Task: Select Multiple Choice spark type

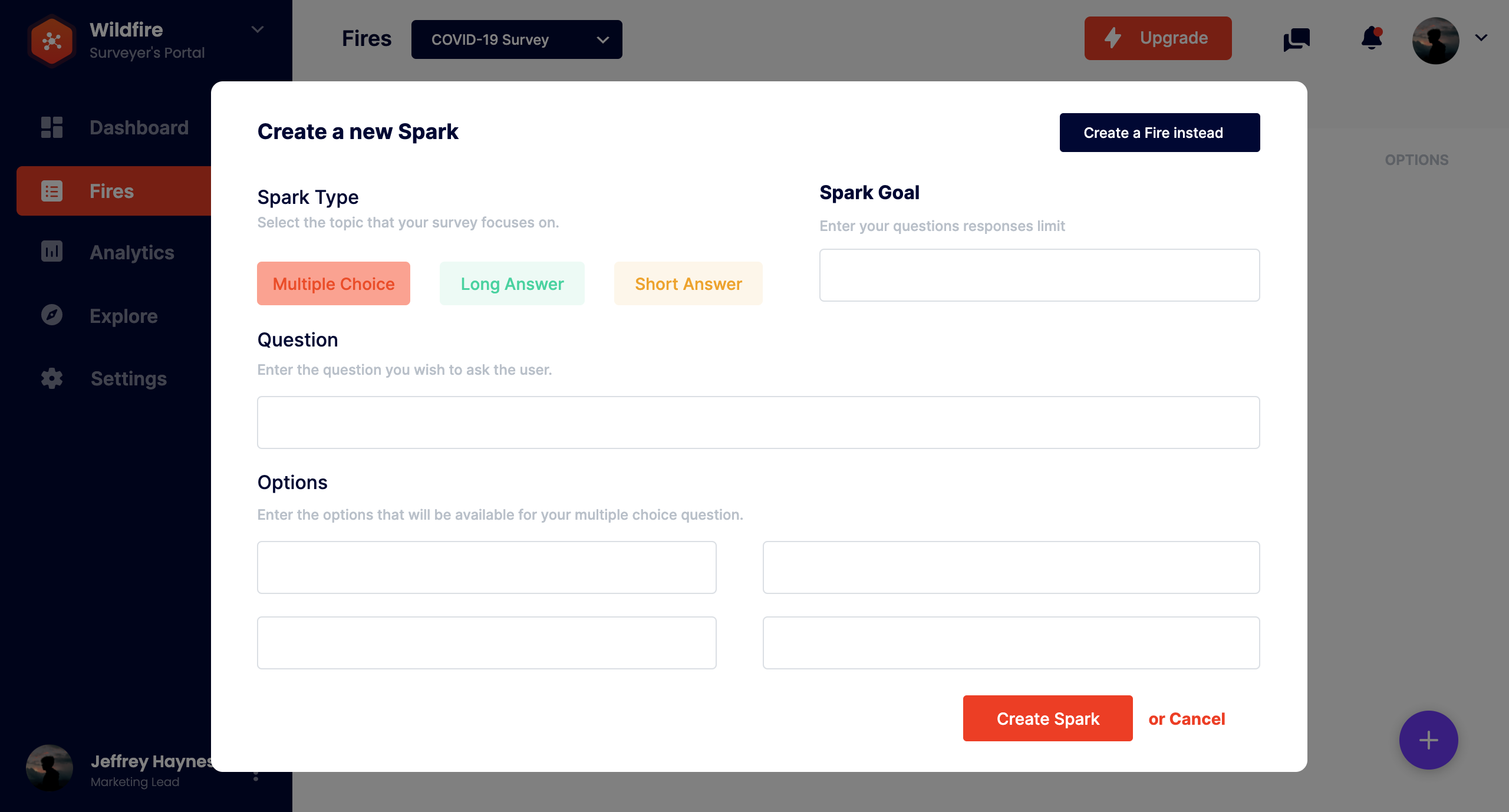Action: (334, 283)
